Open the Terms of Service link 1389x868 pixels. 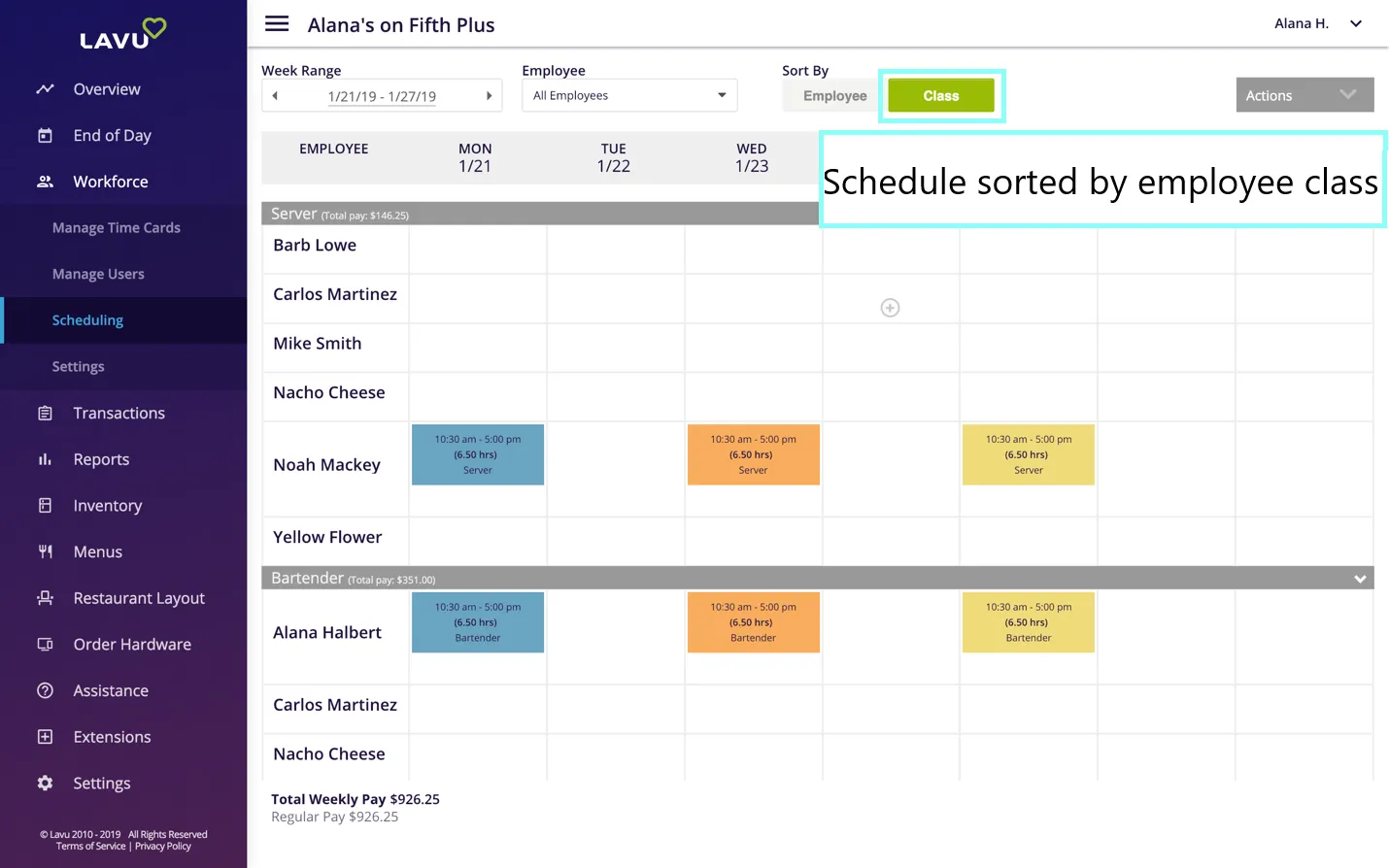tap(90, 847)
